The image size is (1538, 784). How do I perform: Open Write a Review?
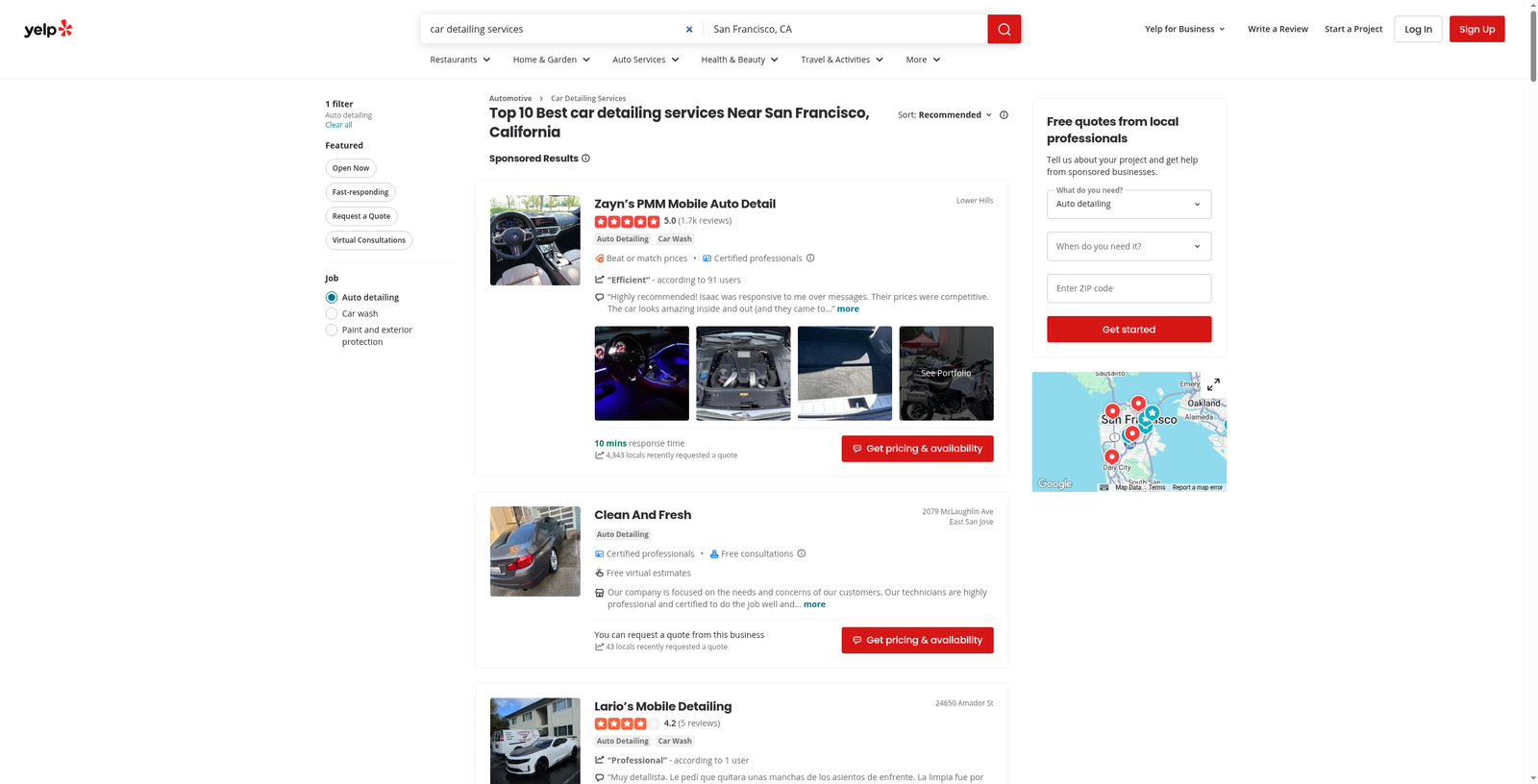(x=1278, y=29)
